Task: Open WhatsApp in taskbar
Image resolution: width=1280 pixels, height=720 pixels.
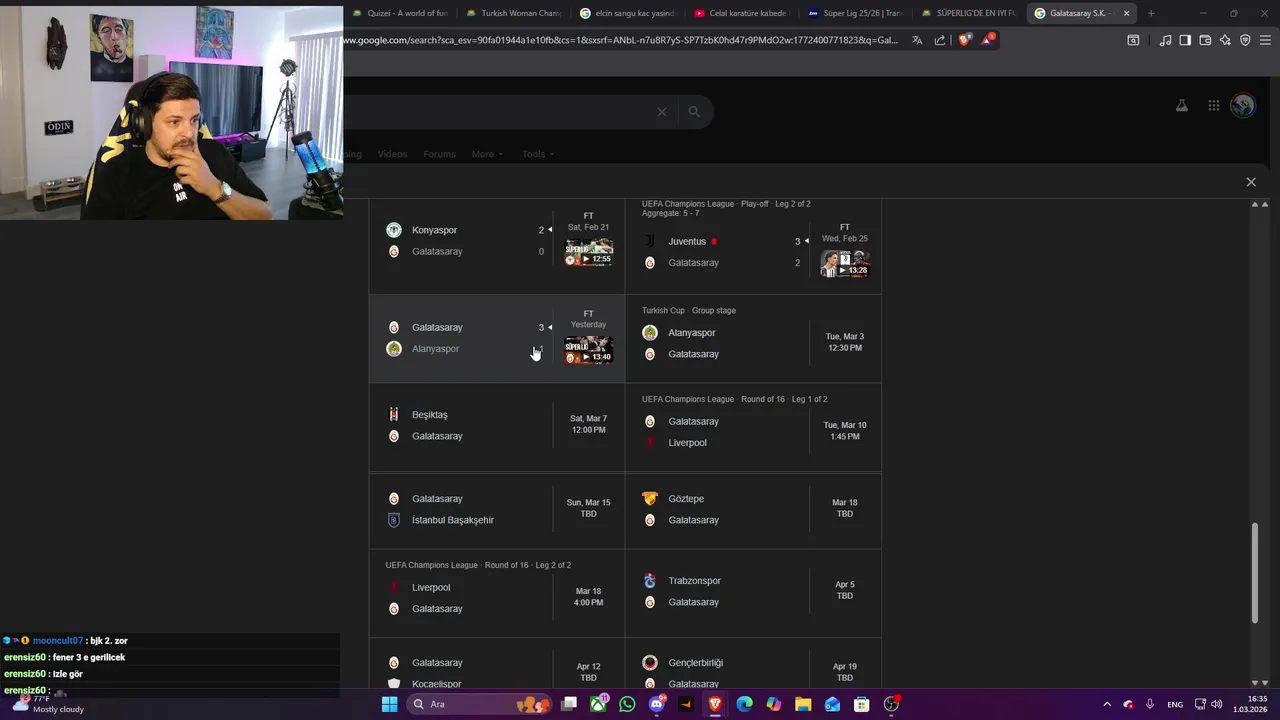Action: [627, 704]
